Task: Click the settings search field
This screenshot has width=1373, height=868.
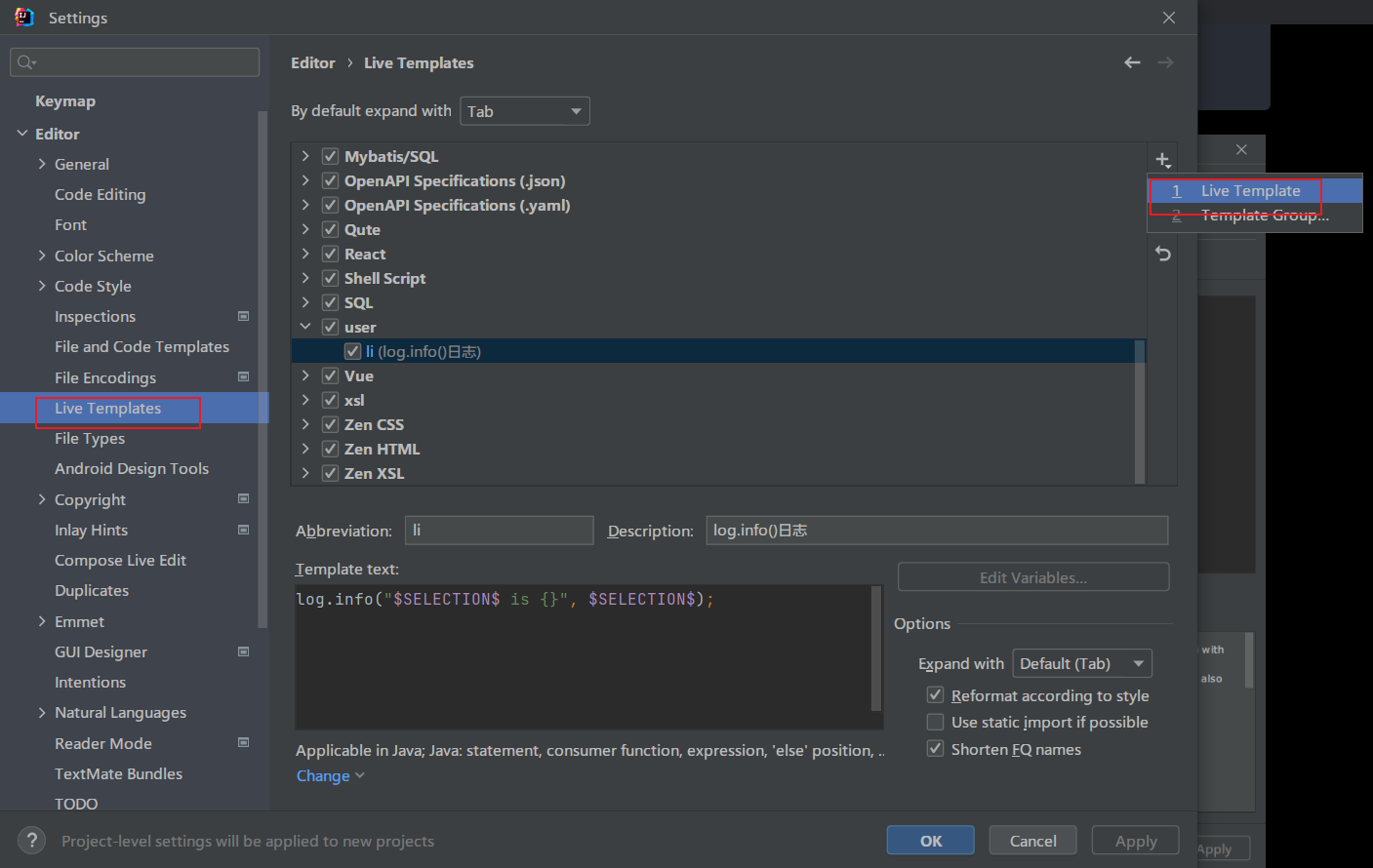Action: pyautogui.click(x=135, y=62)
